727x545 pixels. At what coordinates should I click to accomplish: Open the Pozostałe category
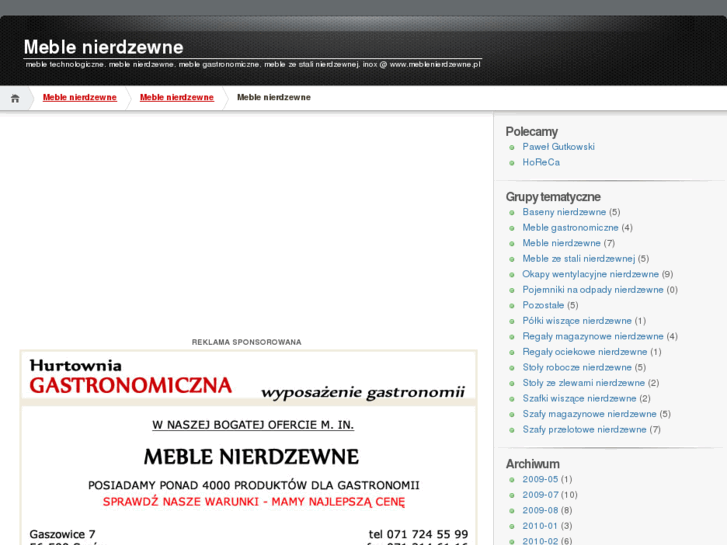pyautogui.click(x=543, y=305)
